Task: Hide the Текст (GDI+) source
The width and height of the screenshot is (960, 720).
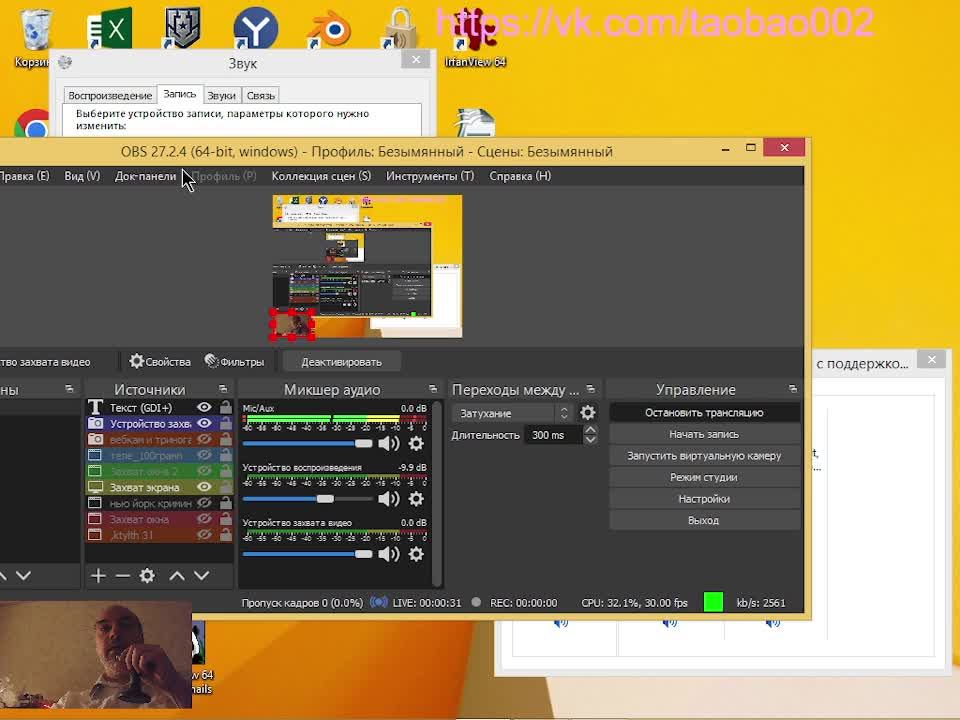Action: pyautogui.click(x=204, y=407)
